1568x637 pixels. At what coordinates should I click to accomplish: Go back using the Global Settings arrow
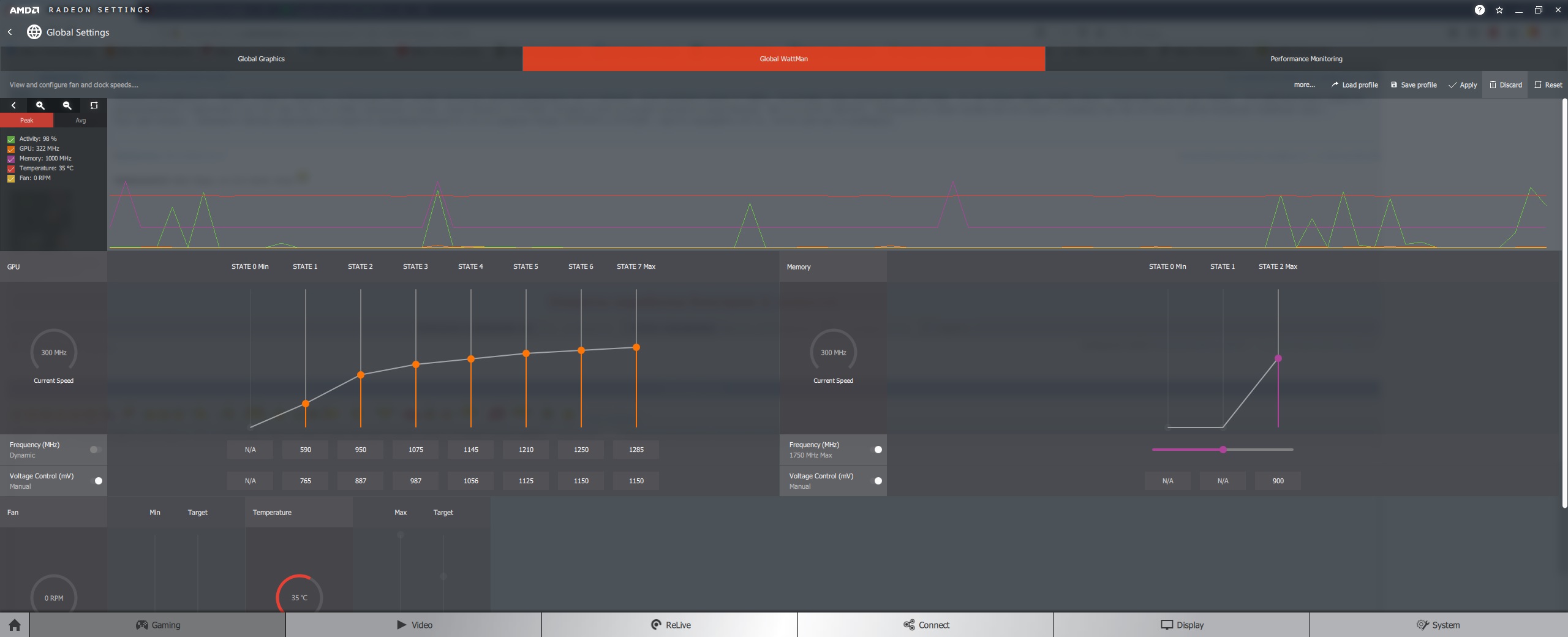(10, 32)
